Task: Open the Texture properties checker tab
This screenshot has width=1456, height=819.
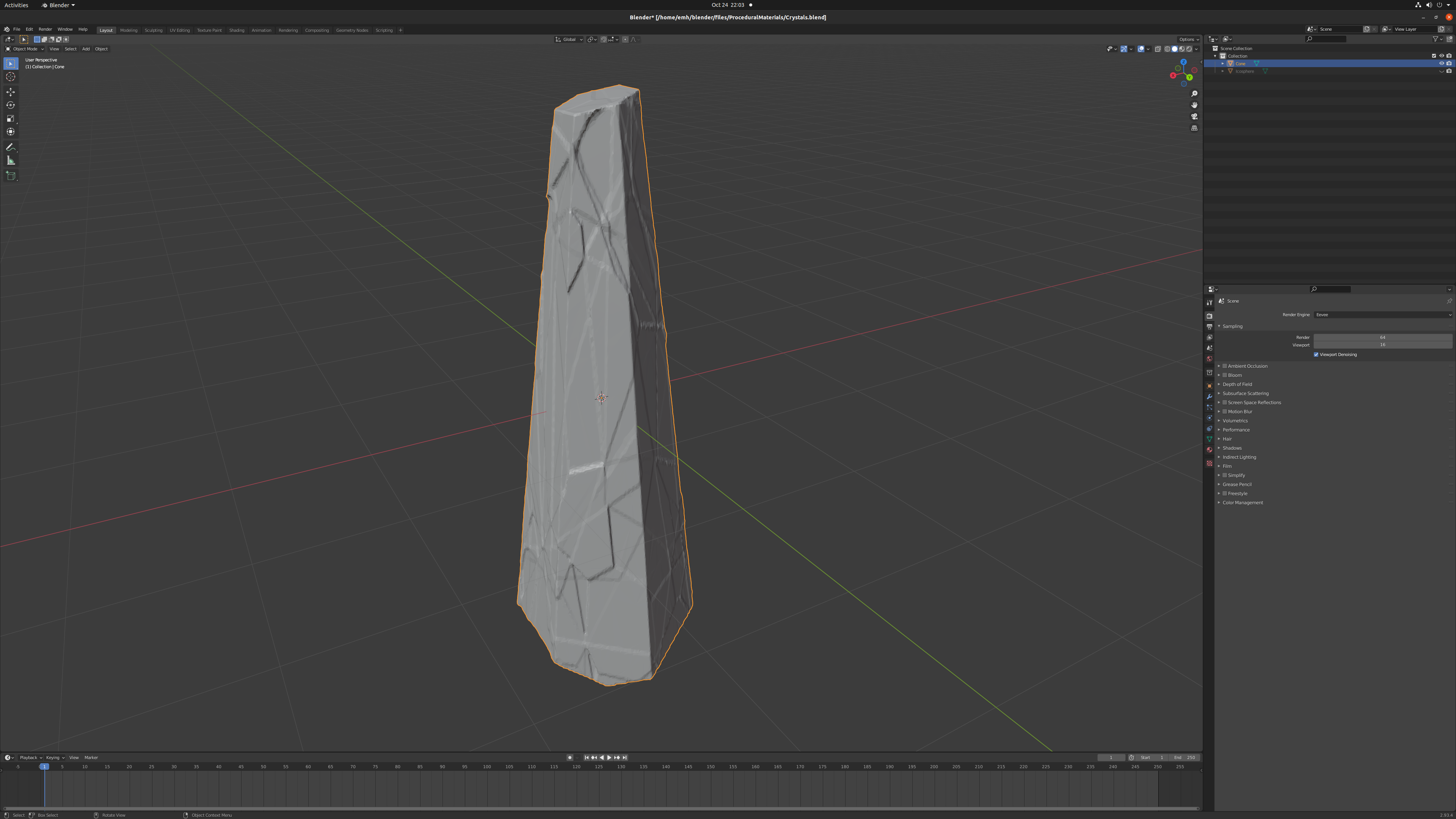Action: 1209,463
